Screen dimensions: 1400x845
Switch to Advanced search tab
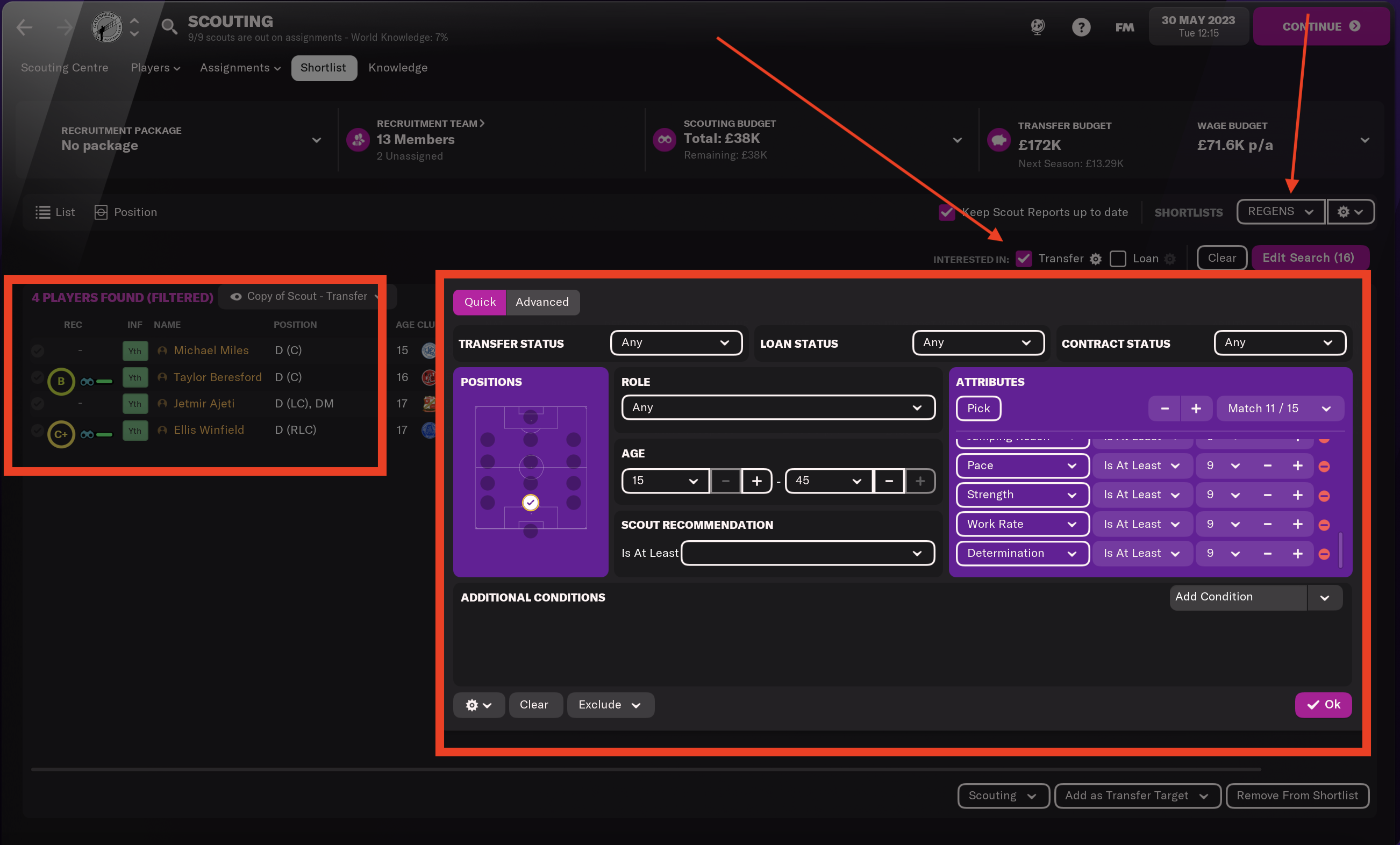click(x=542, y=302)
